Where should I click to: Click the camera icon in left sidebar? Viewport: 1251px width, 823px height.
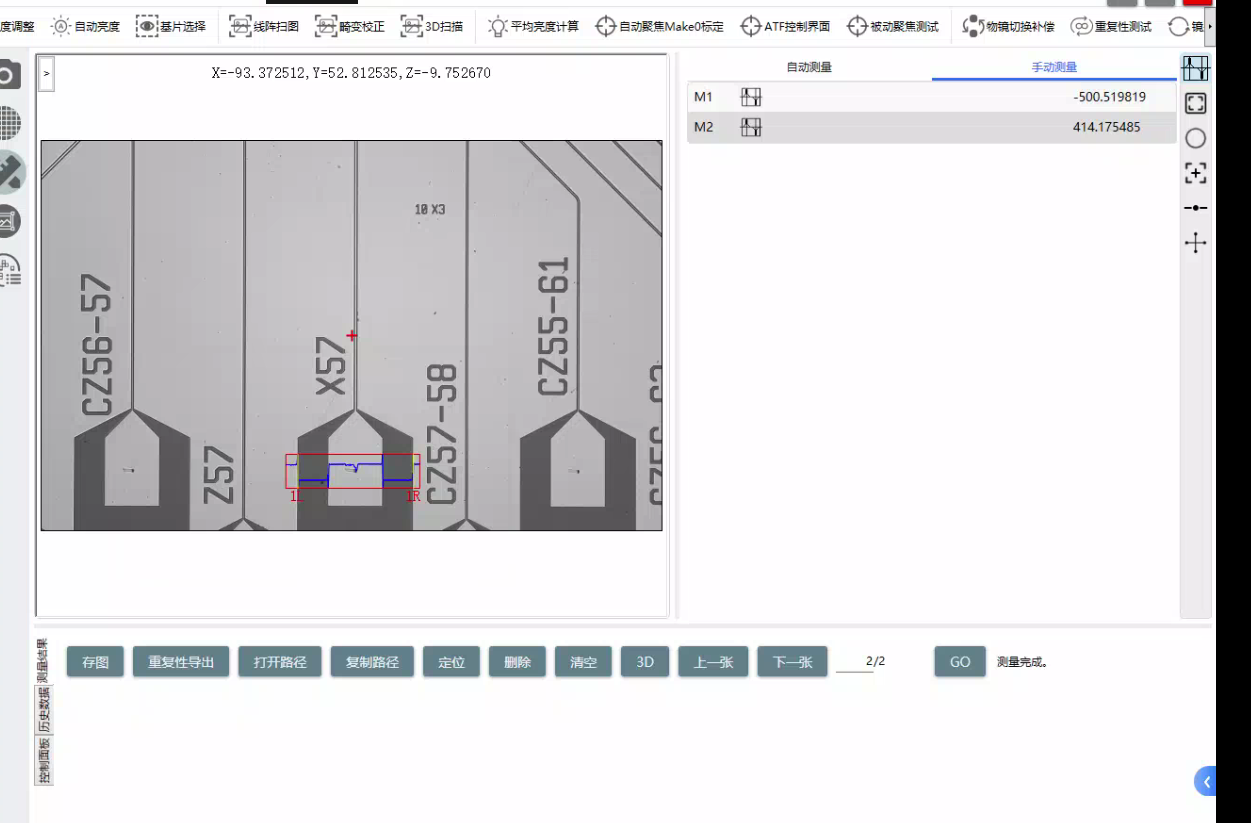[7, 76]
